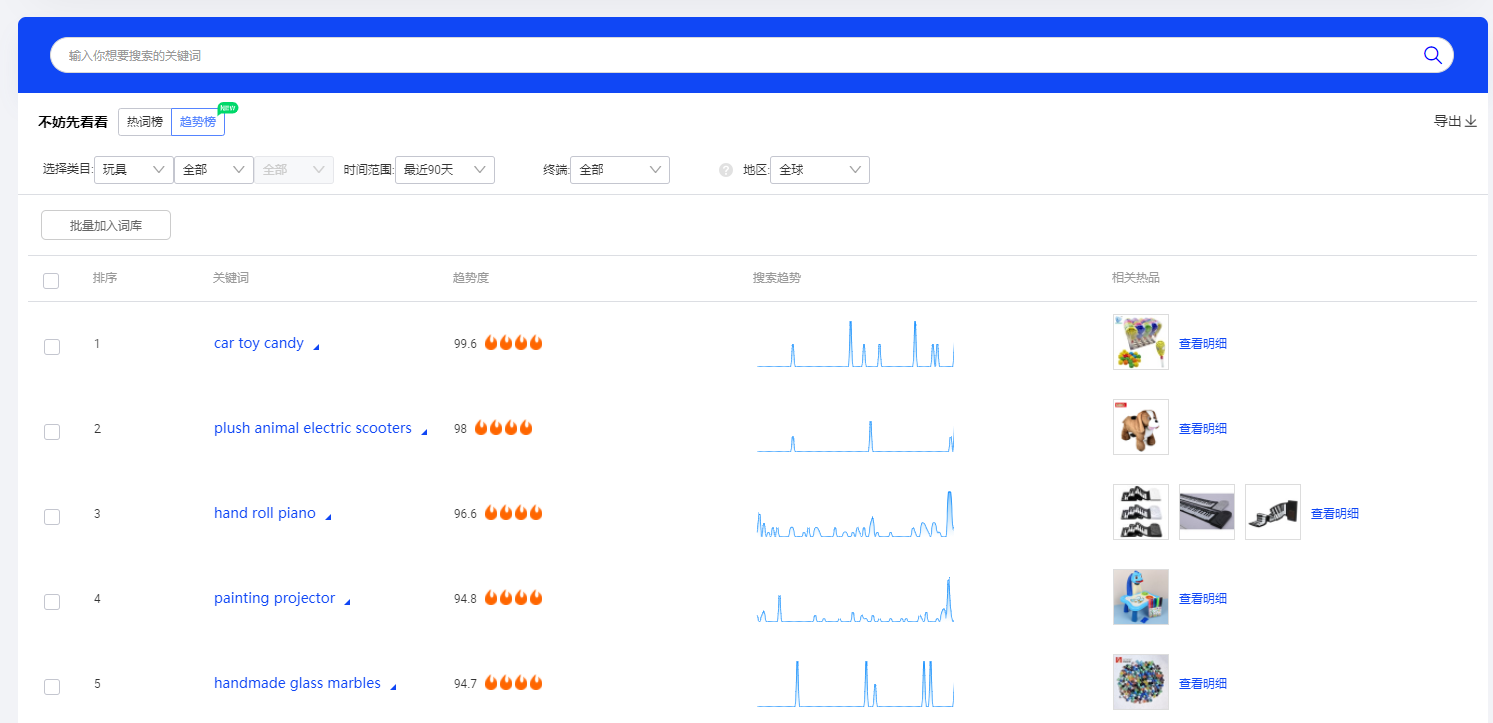The width and height of the screenshot is (1493, 723).
Task: Open the 玩具 category dropdown
Action: (x=133, y=169)
